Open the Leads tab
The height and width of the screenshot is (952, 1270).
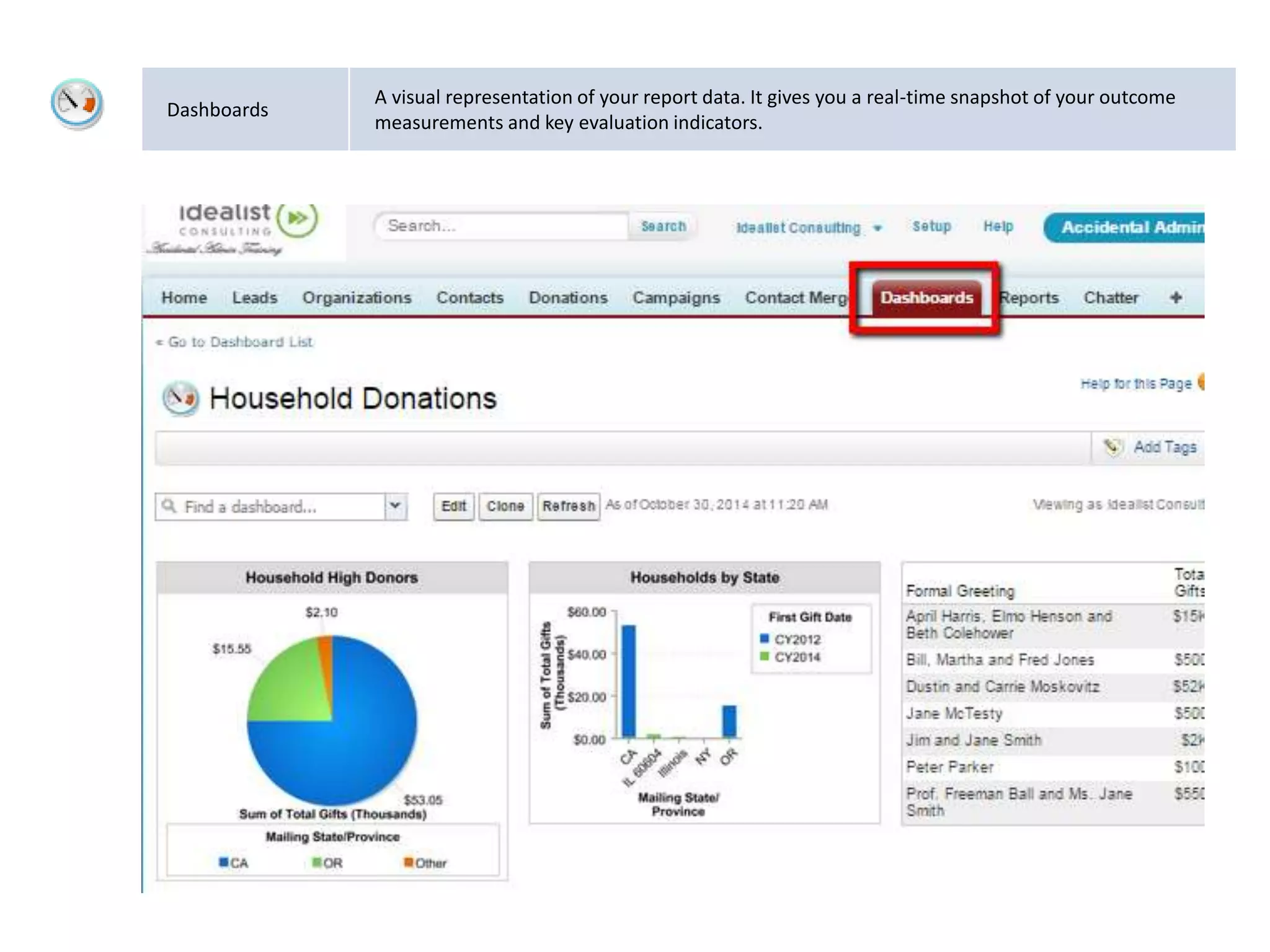pyautogui.click(x=254, y=297)
